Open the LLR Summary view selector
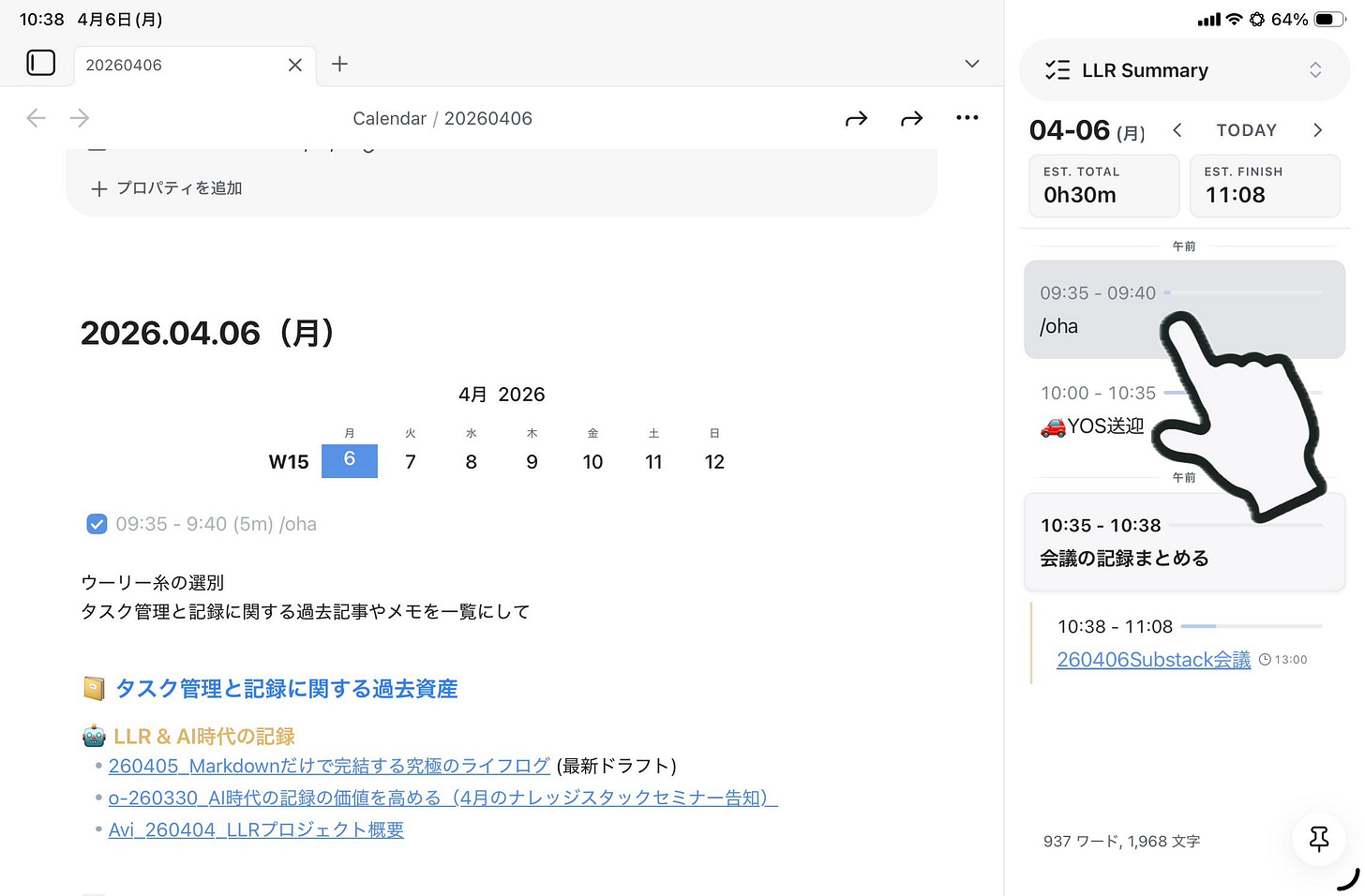 click(1316, 69)
